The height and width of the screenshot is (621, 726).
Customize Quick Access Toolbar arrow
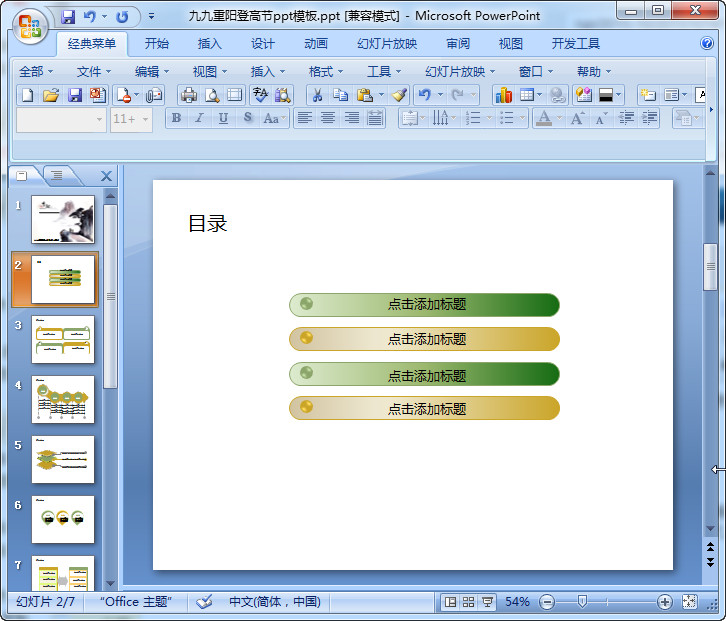(x=151, y=17)
